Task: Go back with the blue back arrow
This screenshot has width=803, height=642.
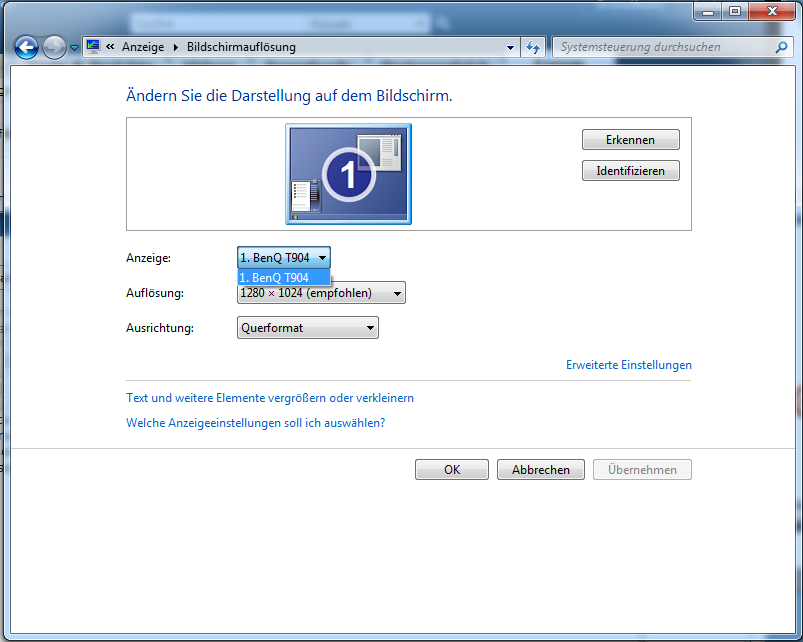Action: pyautogui.click(x=26, y=48)
